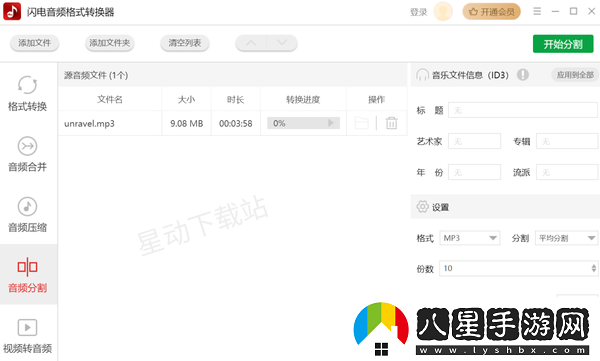Click the 年份 input field
Image resolution: width=600 pixels, height=361 pixels.
click(474, 172)
